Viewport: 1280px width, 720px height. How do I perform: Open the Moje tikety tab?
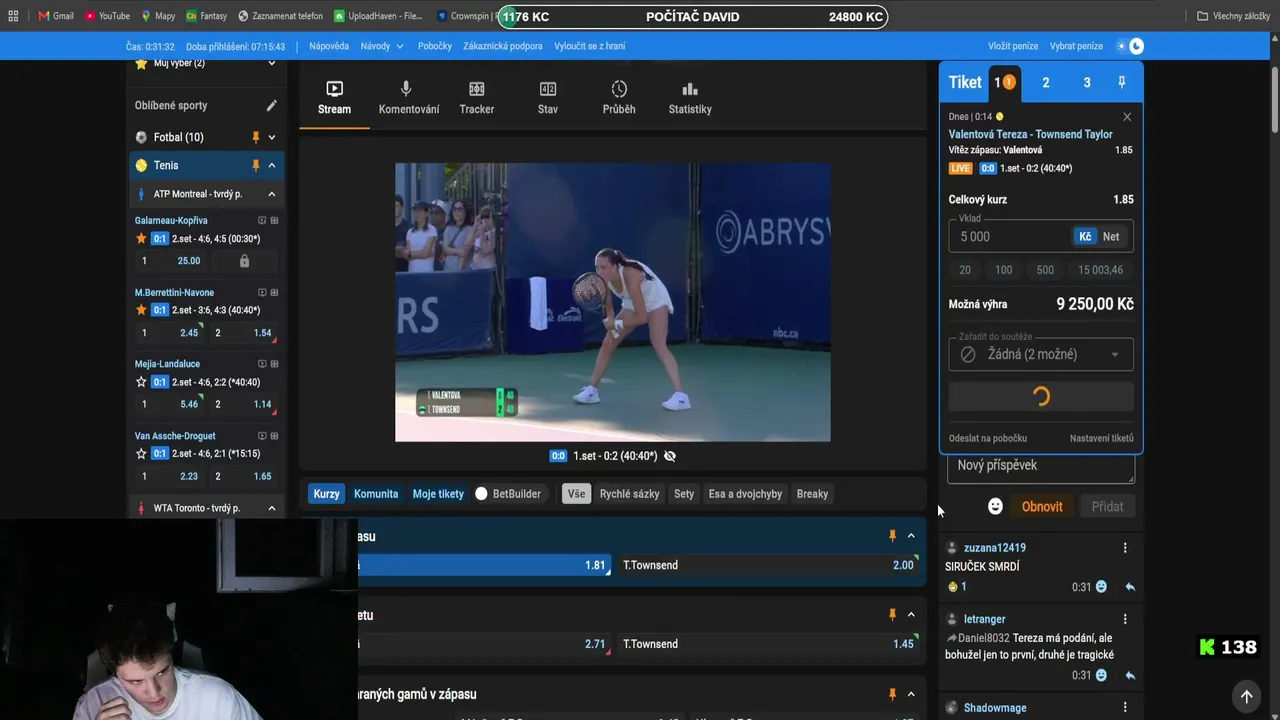pyautogui.click(x=438, y=494)
